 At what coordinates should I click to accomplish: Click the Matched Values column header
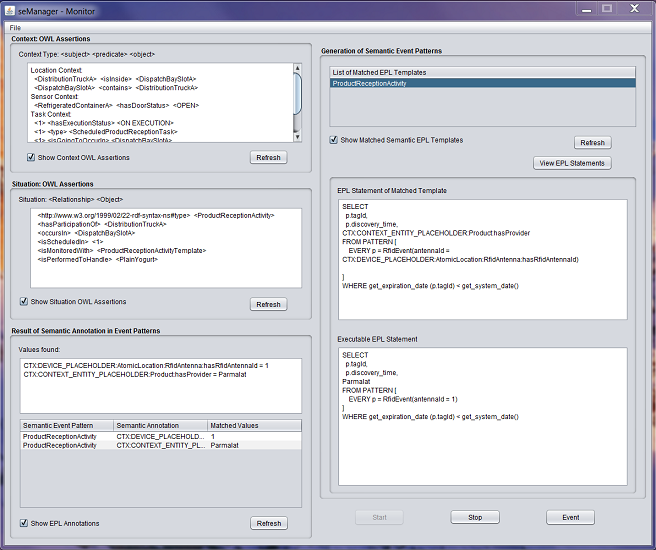[x=254, y=426]
